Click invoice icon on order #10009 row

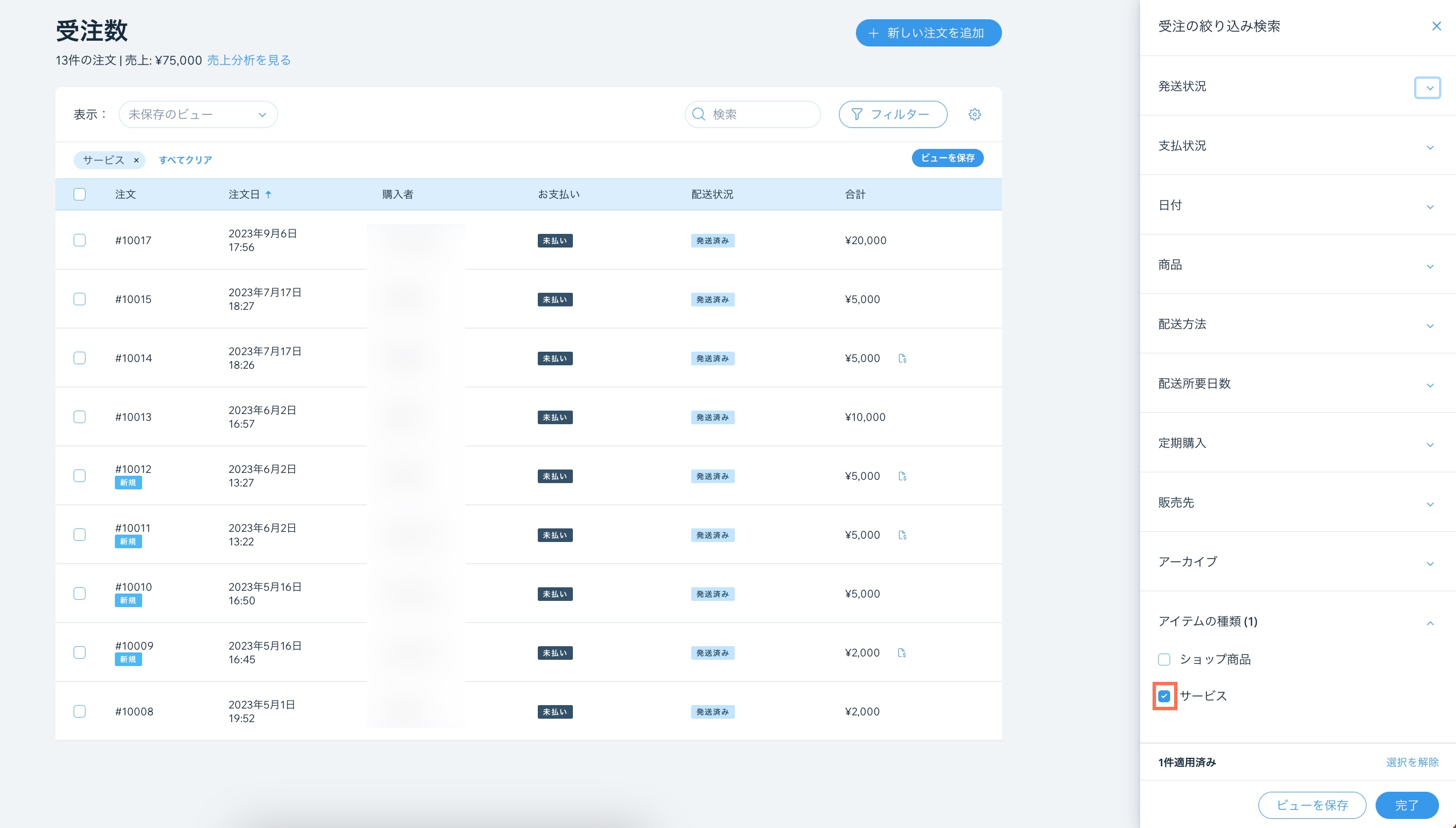[902, 653]
